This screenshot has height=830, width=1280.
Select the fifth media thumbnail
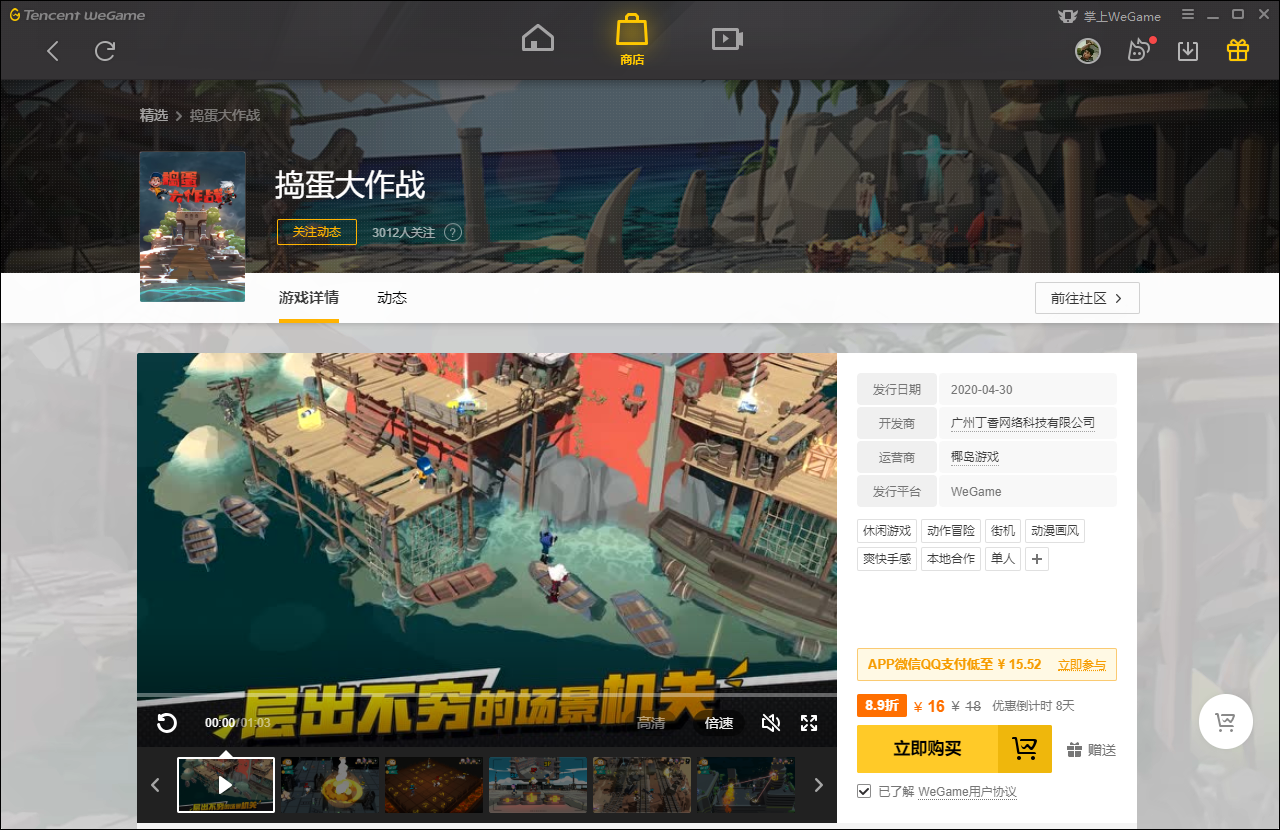[x=642, y=785]
